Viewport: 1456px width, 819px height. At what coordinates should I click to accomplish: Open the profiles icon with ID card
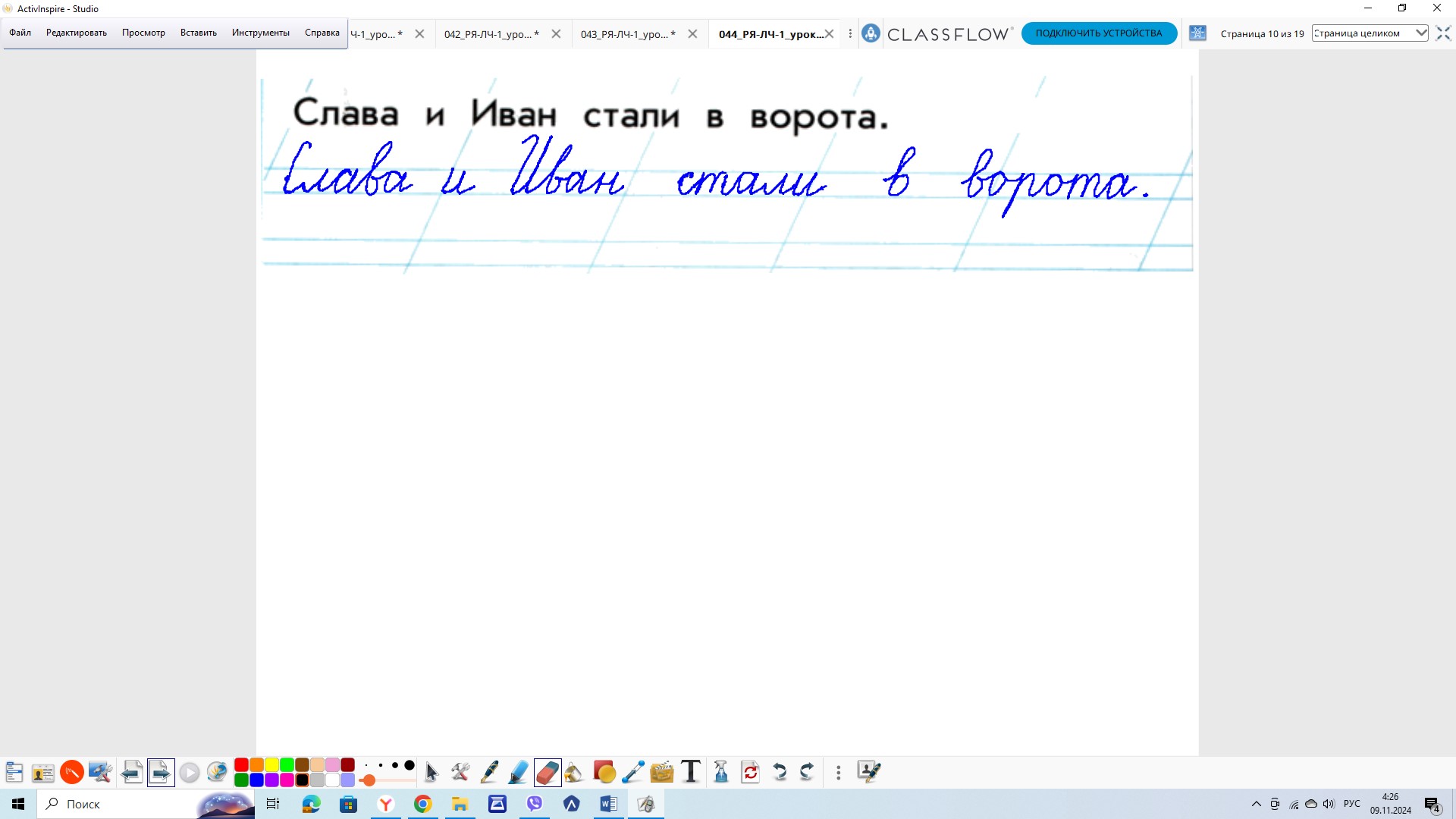tap(43, 773)
